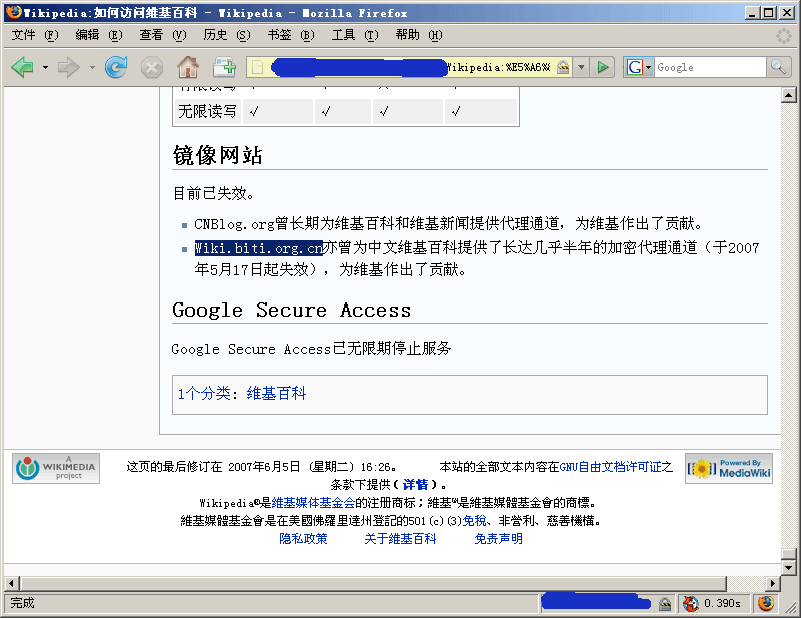Click the Google search engine icon
The width and height of the screenshot is (801, 618).
[634, 67]
